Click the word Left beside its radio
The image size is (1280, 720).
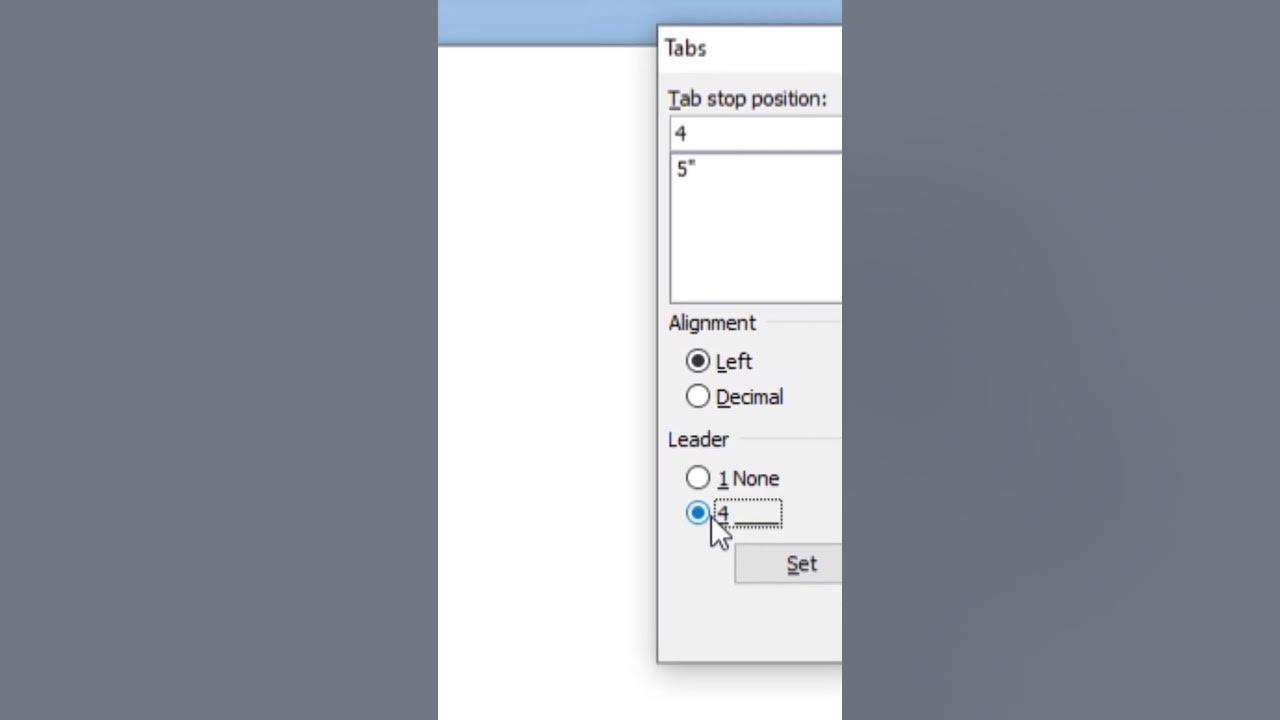point(734,362)
